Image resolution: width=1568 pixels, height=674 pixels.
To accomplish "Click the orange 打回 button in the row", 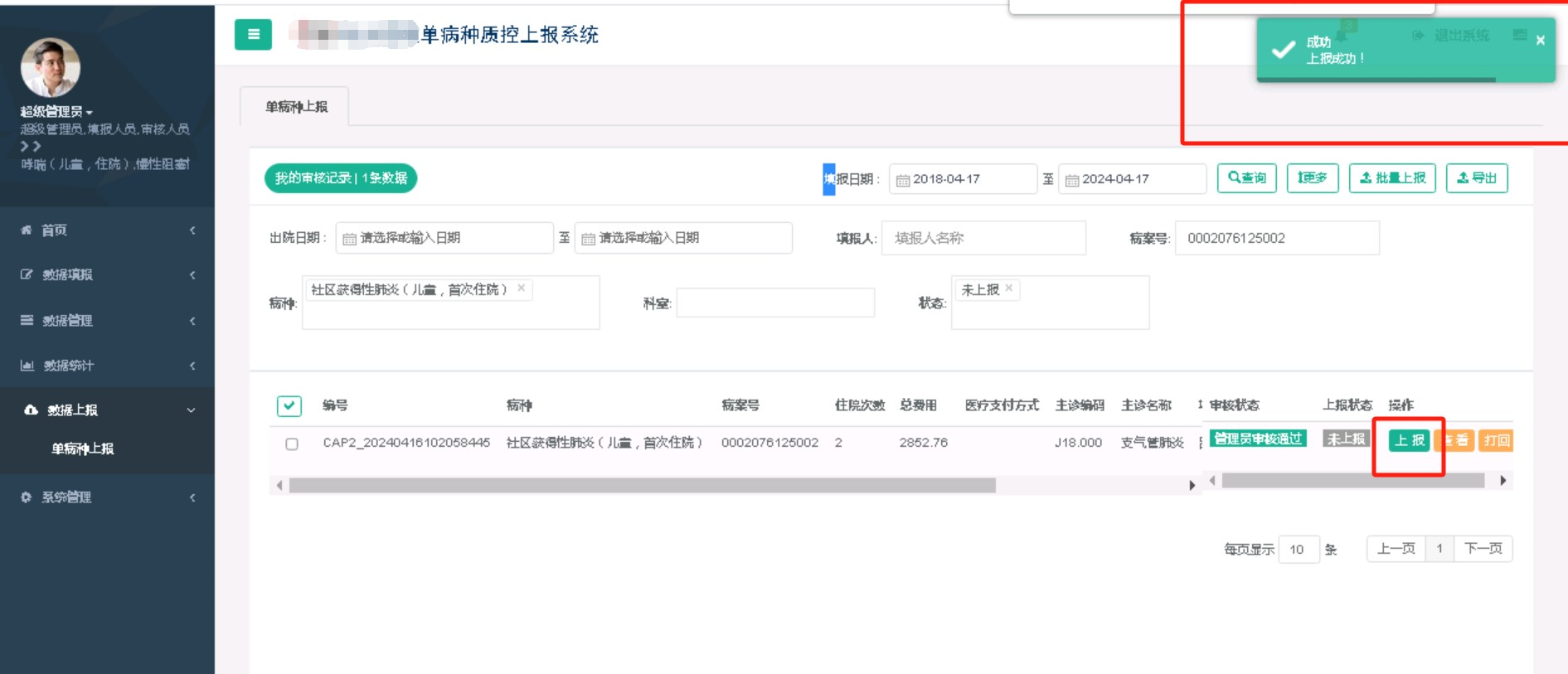I will pyautogui.click(x=1497, y=440).
